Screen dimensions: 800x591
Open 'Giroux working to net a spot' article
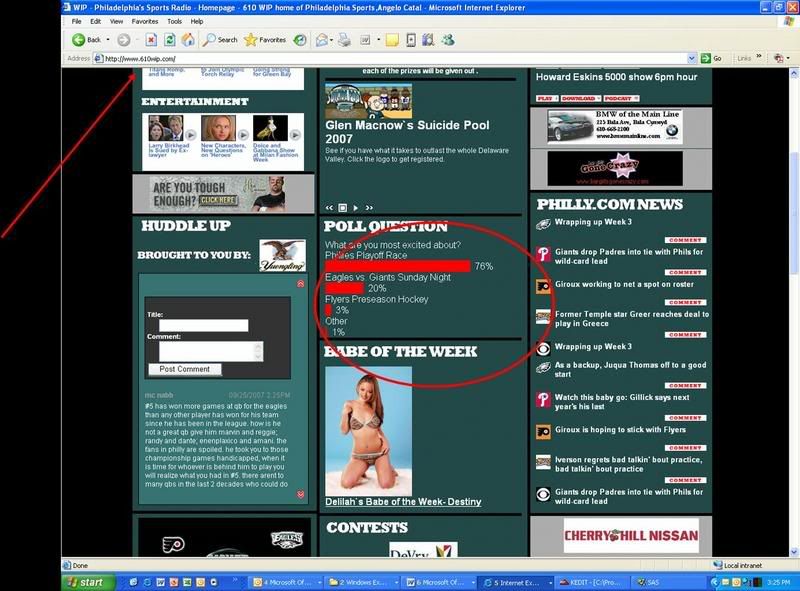tap(624, 284)
